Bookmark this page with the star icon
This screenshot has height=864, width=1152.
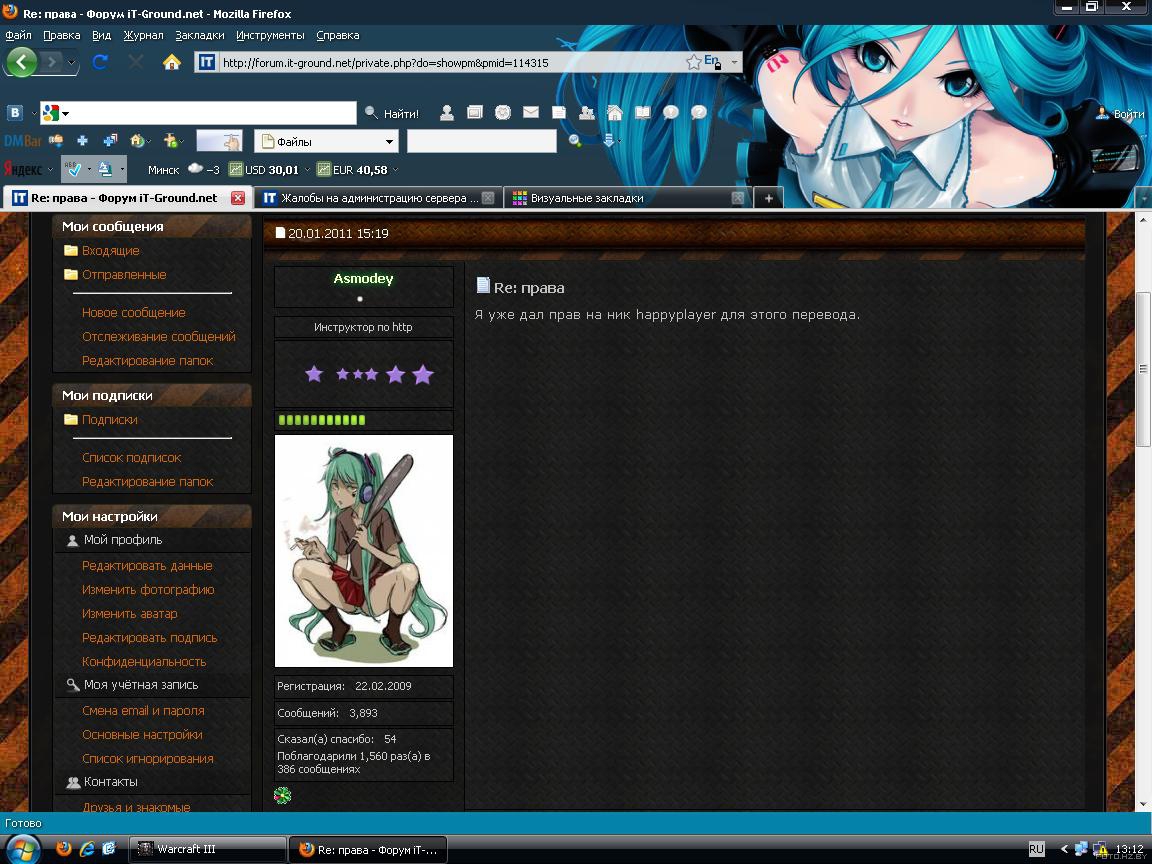693,62
